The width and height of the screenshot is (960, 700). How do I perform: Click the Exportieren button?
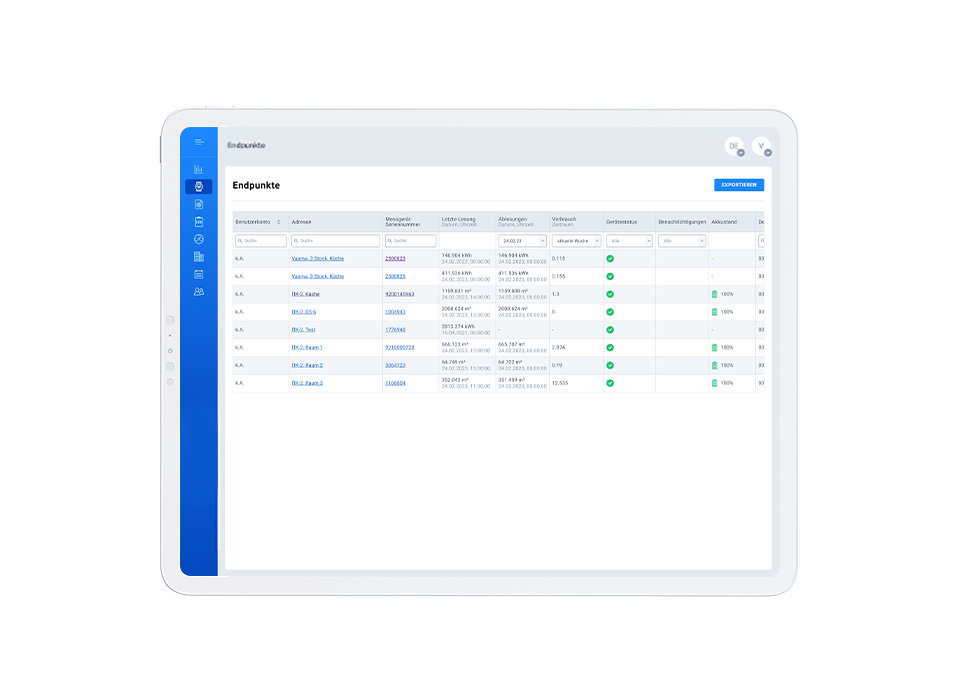(x=739, y=185)
